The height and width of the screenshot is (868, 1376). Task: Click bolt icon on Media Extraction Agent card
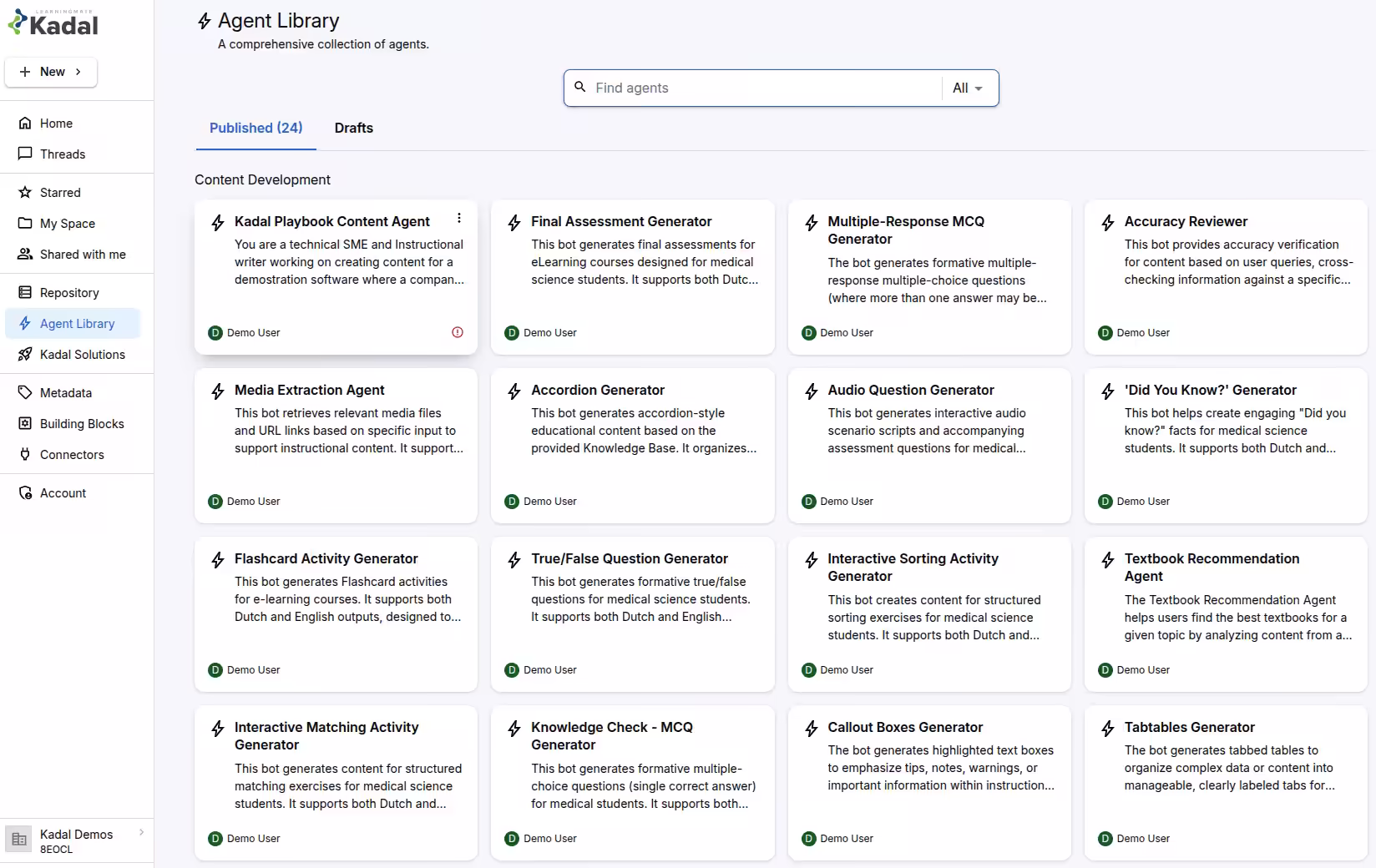tap(218, 391)
